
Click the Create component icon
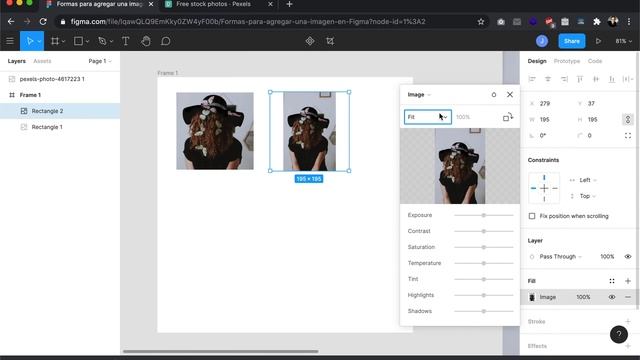point(310,41)
